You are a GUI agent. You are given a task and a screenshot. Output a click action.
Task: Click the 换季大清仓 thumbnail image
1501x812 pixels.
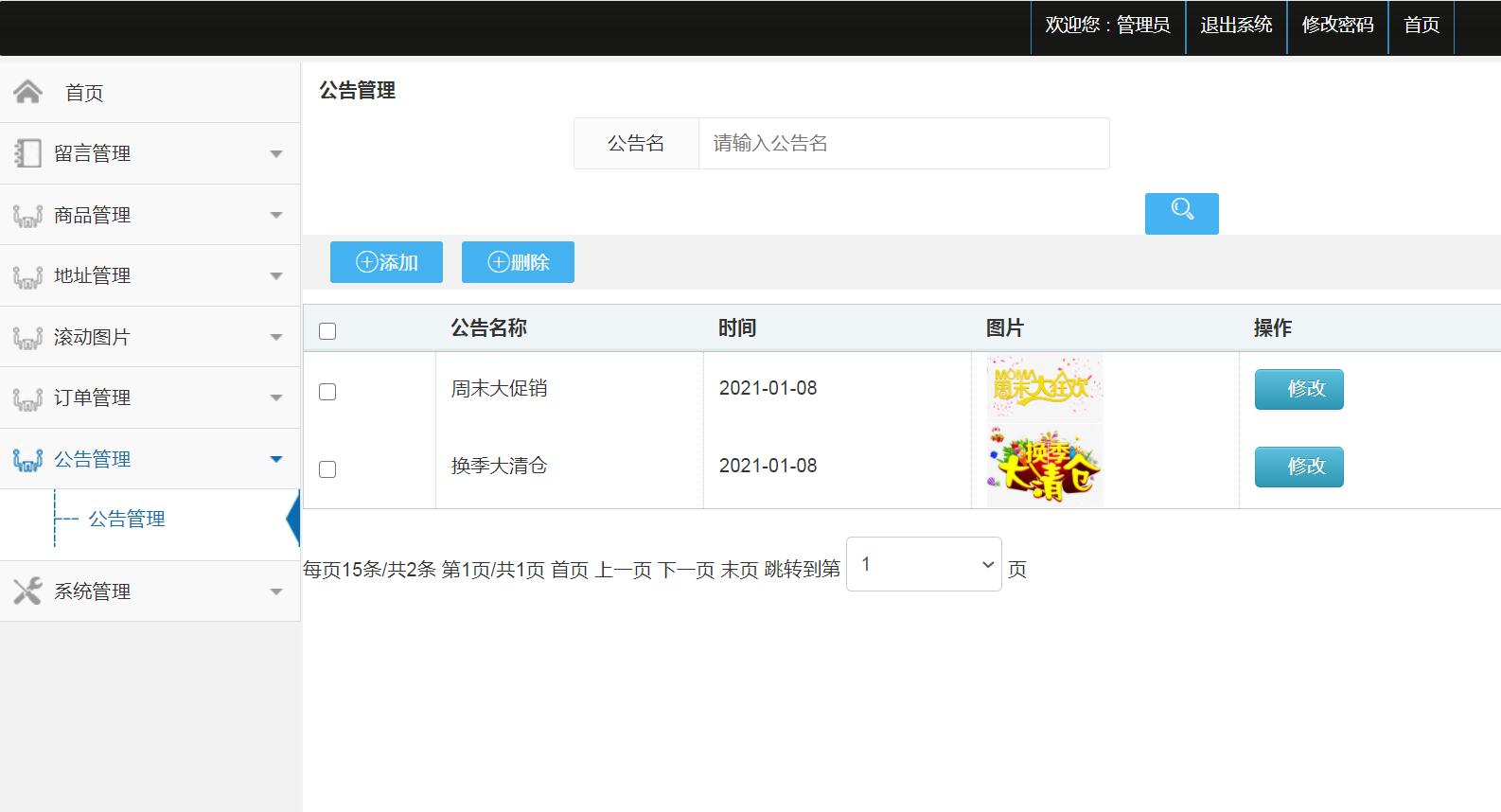pyautogui.click(x=1045, y=466)
